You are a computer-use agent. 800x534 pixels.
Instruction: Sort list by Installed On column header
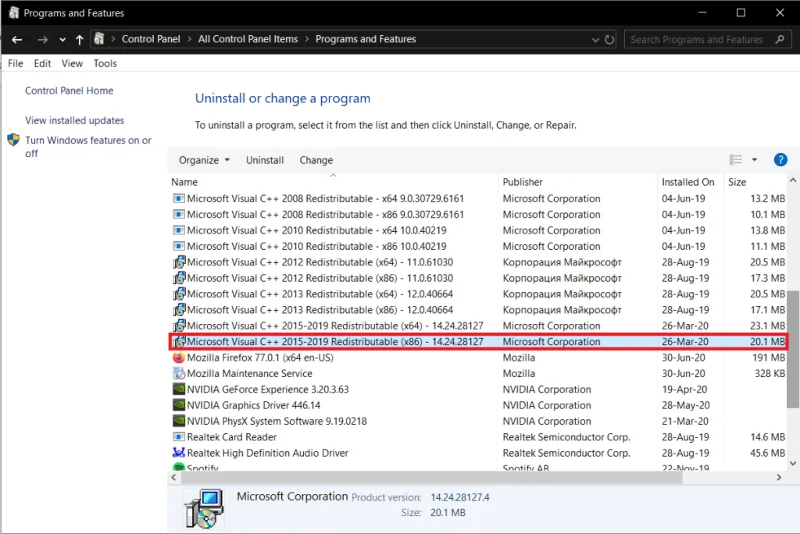[690, 182]
